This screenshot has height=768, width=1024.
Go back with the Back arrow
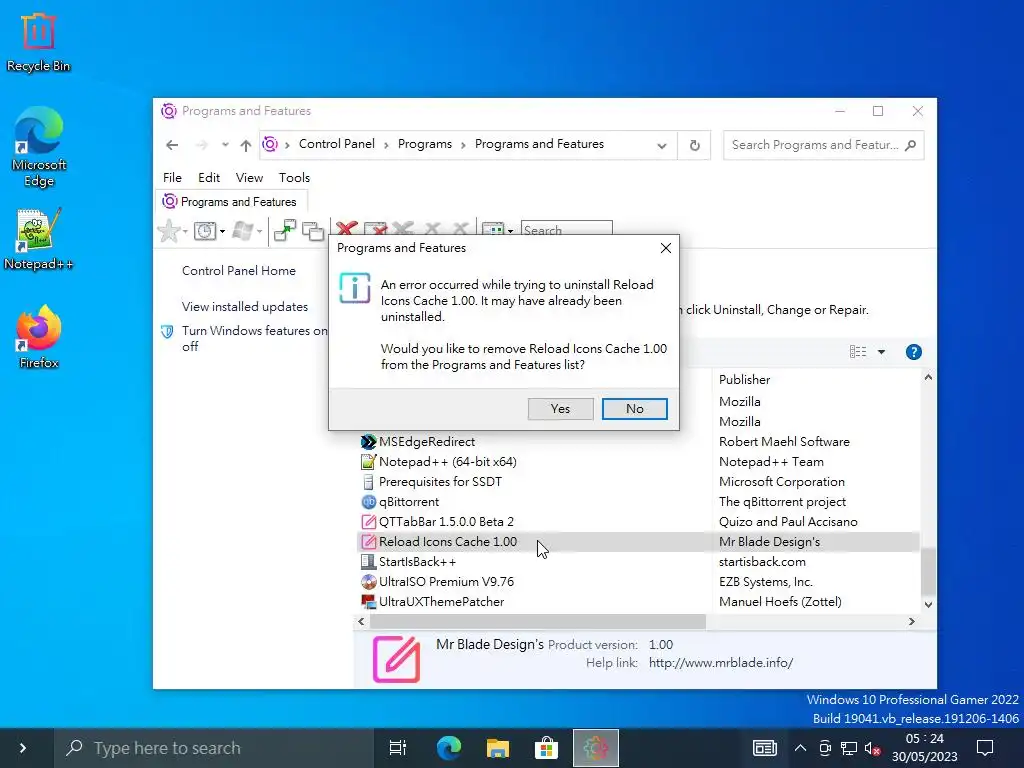tap(172, 145)
